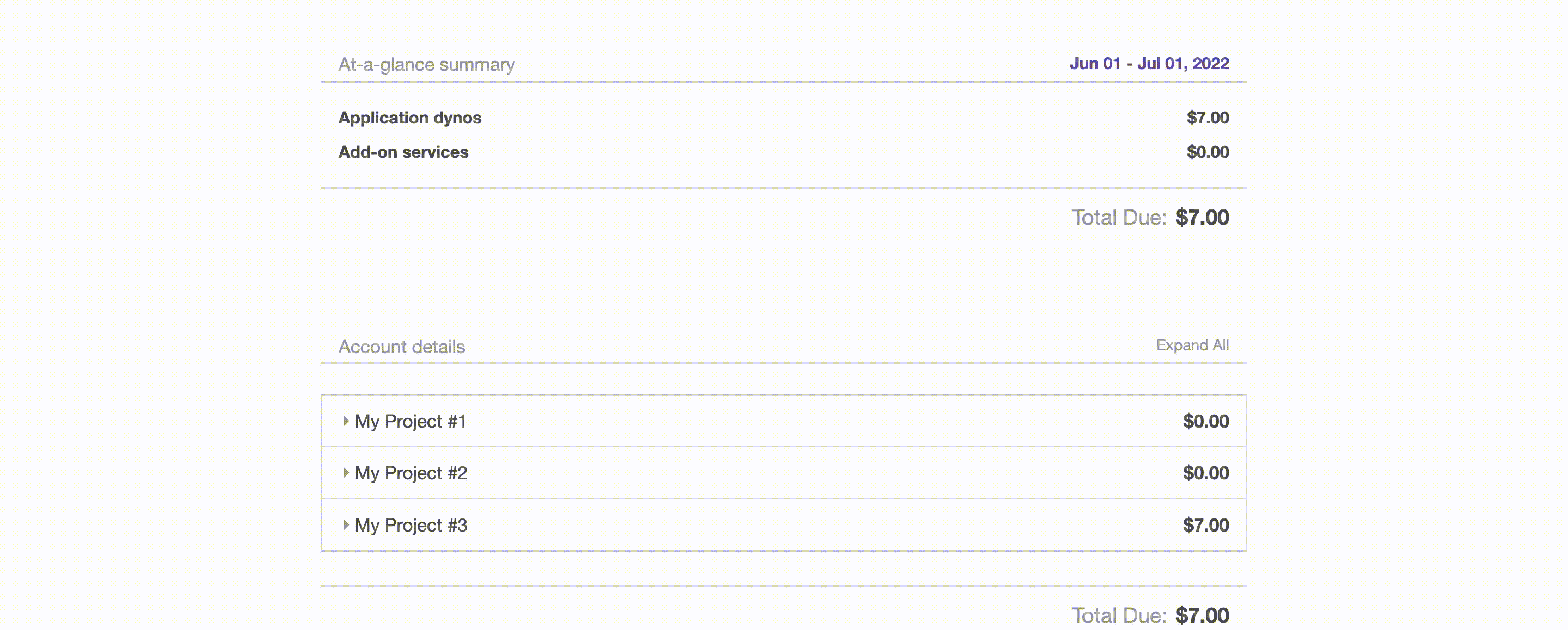The image size is (1568, 630).
Task: Click the $0.00 amount for My Project #2
Action: (1205, 472)
